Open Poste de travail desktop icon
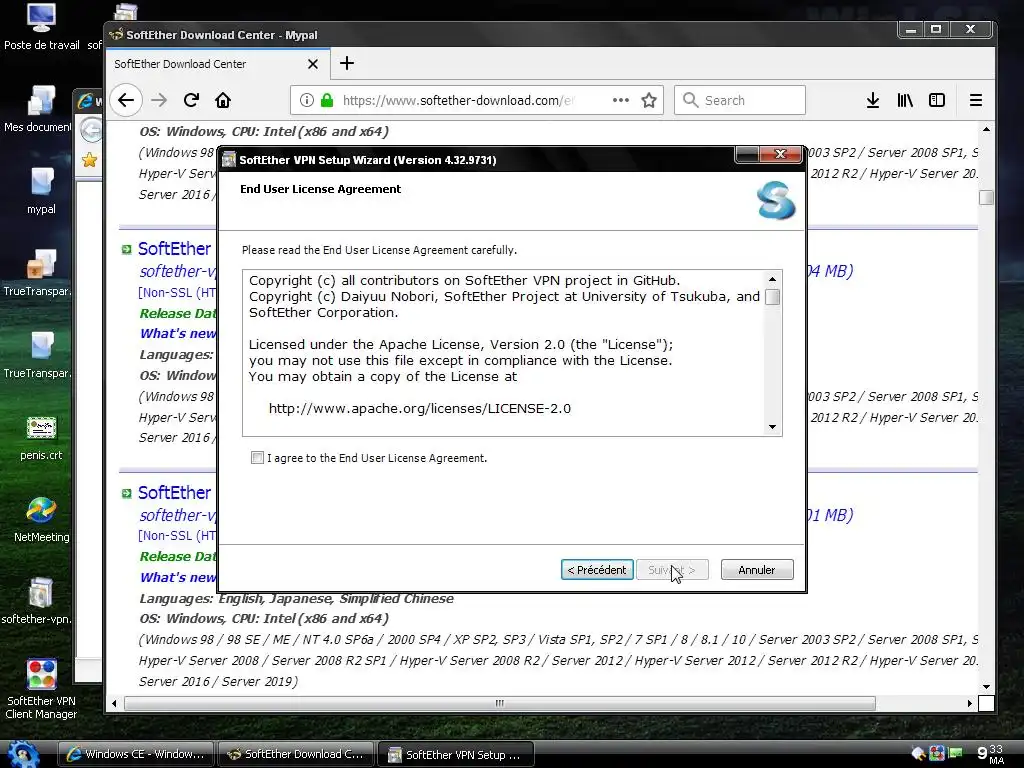The height and width of the screenshot is (768, 1024). click(x=41, y=27)
